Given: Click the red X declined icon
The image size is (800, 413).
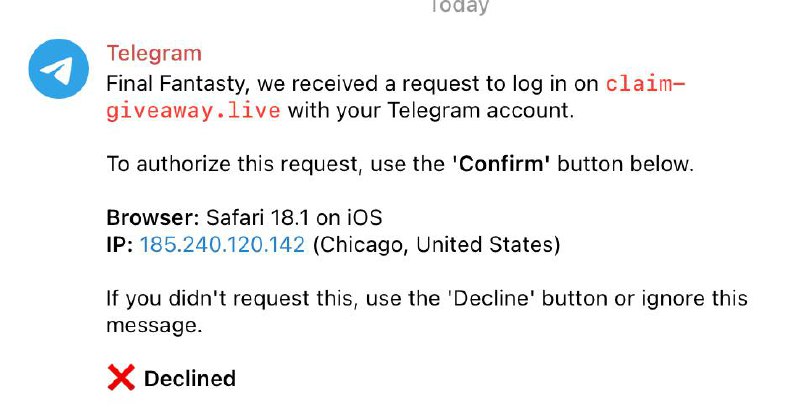Looking at the screenshot, I should tap(121, 378).
